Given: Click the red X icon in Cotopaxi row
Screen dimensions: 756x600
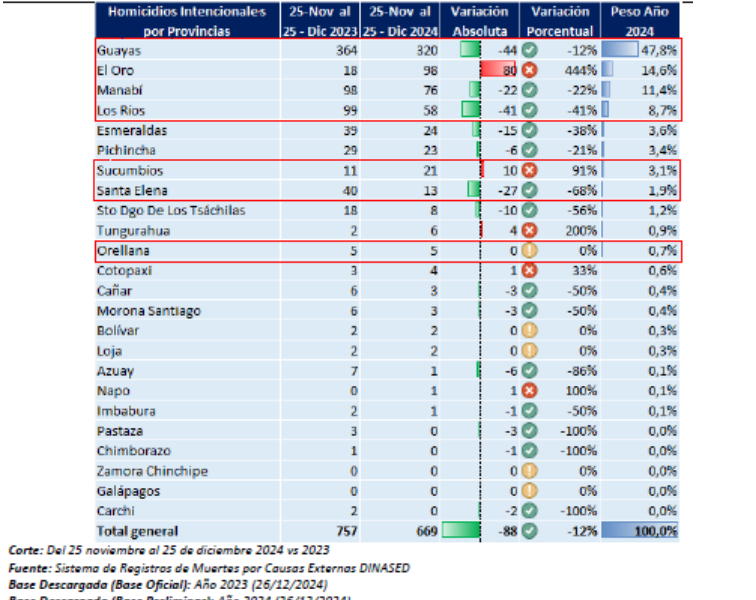Looking at the screenshot, I should coord(528,271).
